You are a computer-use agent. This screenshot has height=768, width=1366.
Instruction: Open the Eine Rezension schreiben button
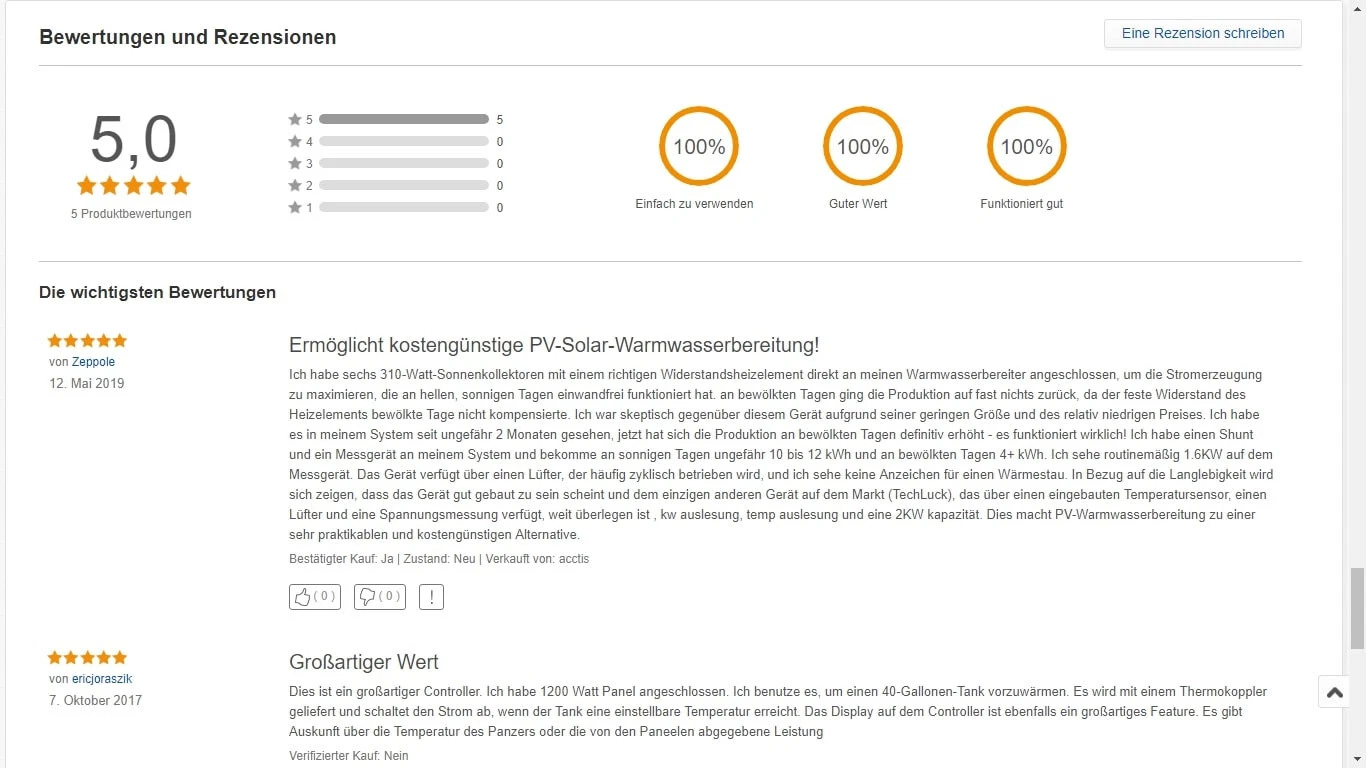(x=1203, y=34)
